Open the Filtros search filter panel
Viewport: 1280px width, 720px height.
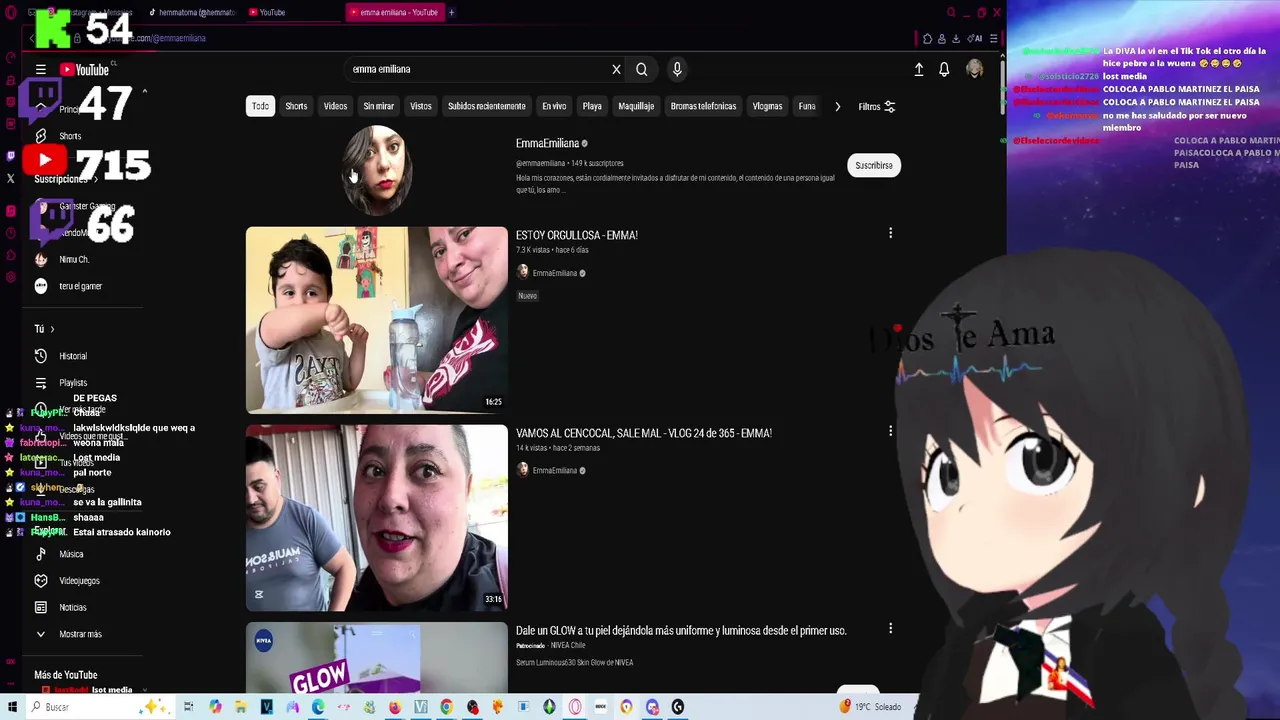tap(876, 107)
